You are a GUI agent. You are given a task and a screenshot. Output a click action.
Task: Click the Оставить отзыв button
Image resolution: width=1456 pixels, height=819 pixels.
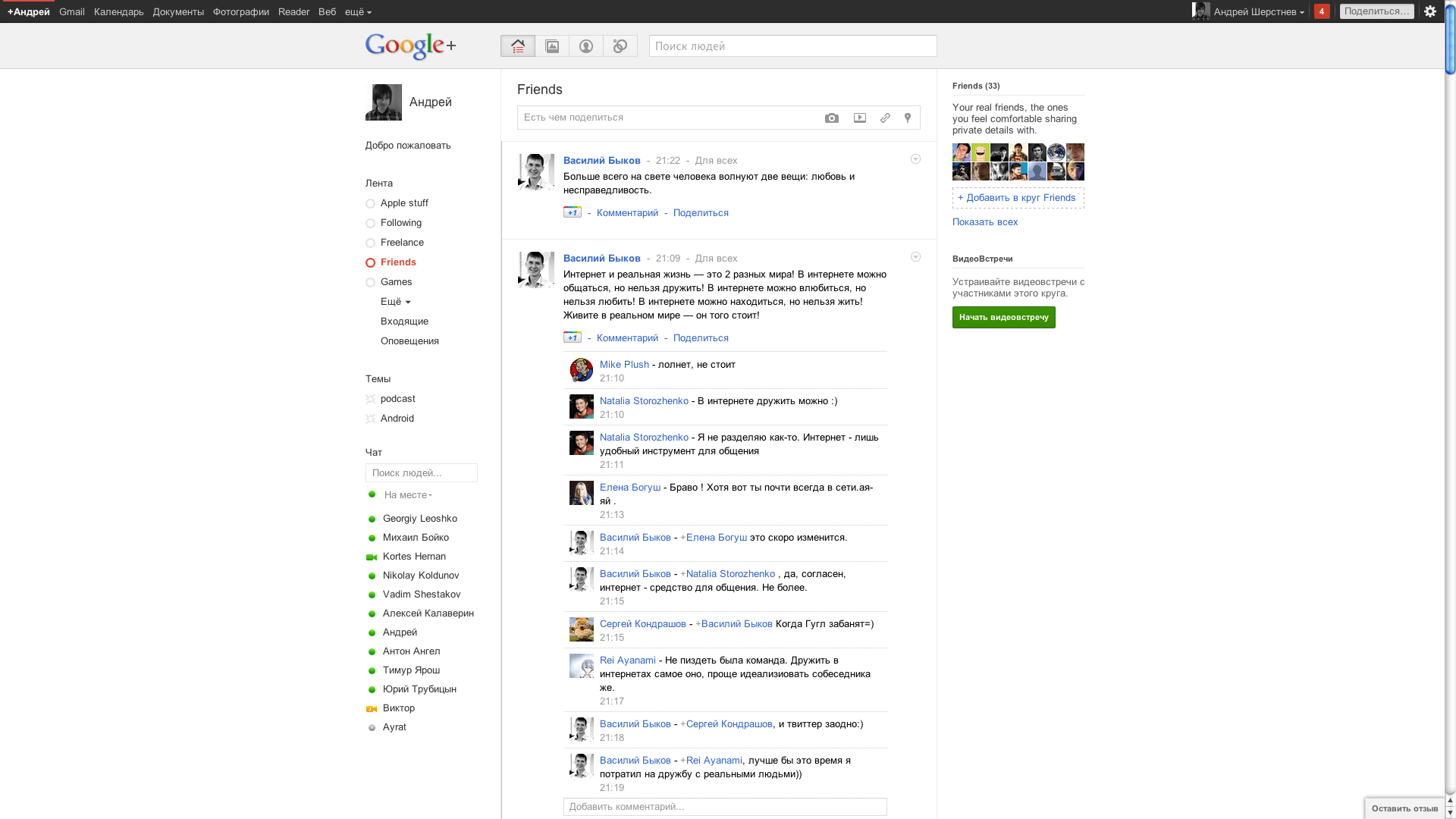click(x=1404, y=808)
